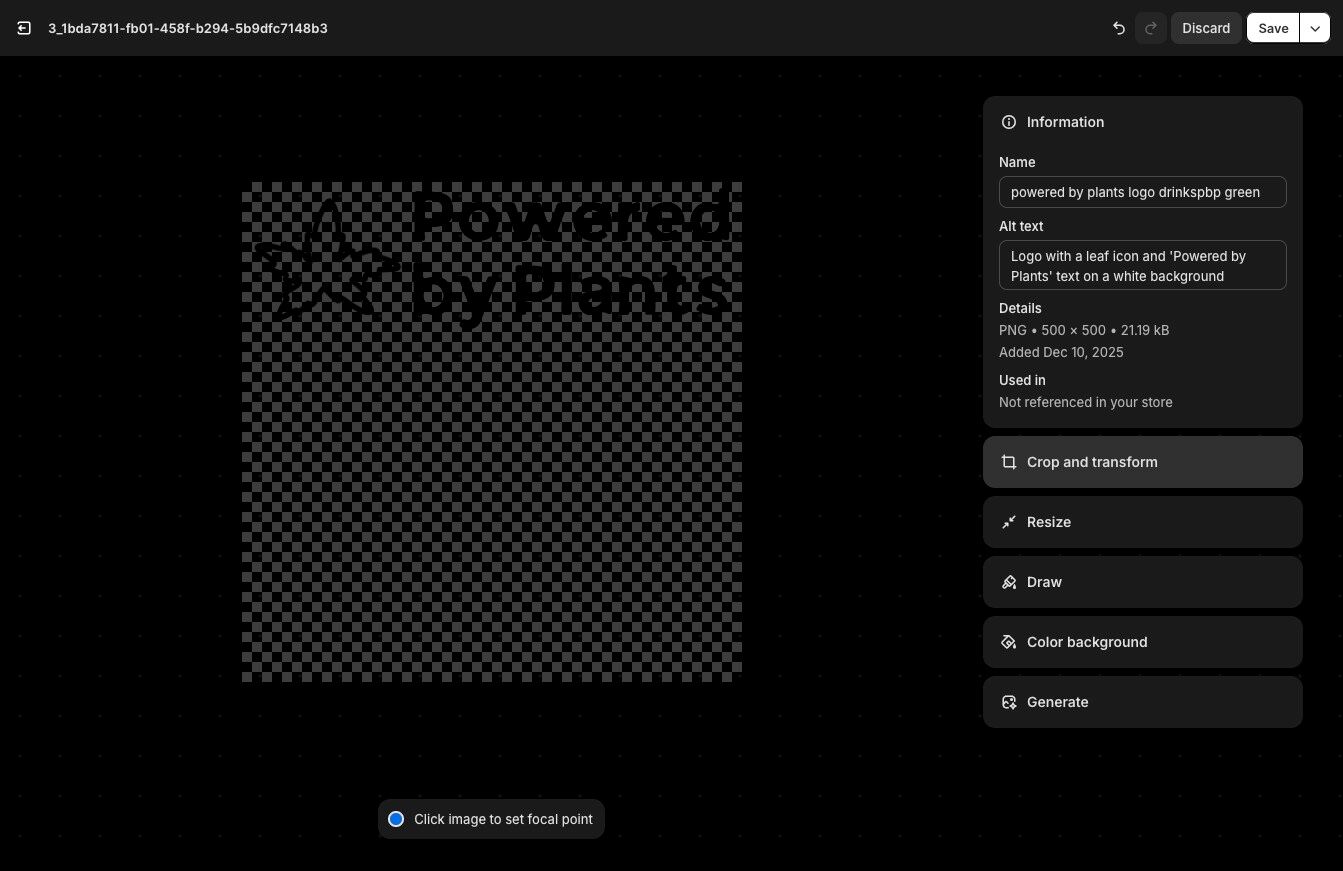
Task: Click the Redo arrow icon
Action: tap(1150, 28)
